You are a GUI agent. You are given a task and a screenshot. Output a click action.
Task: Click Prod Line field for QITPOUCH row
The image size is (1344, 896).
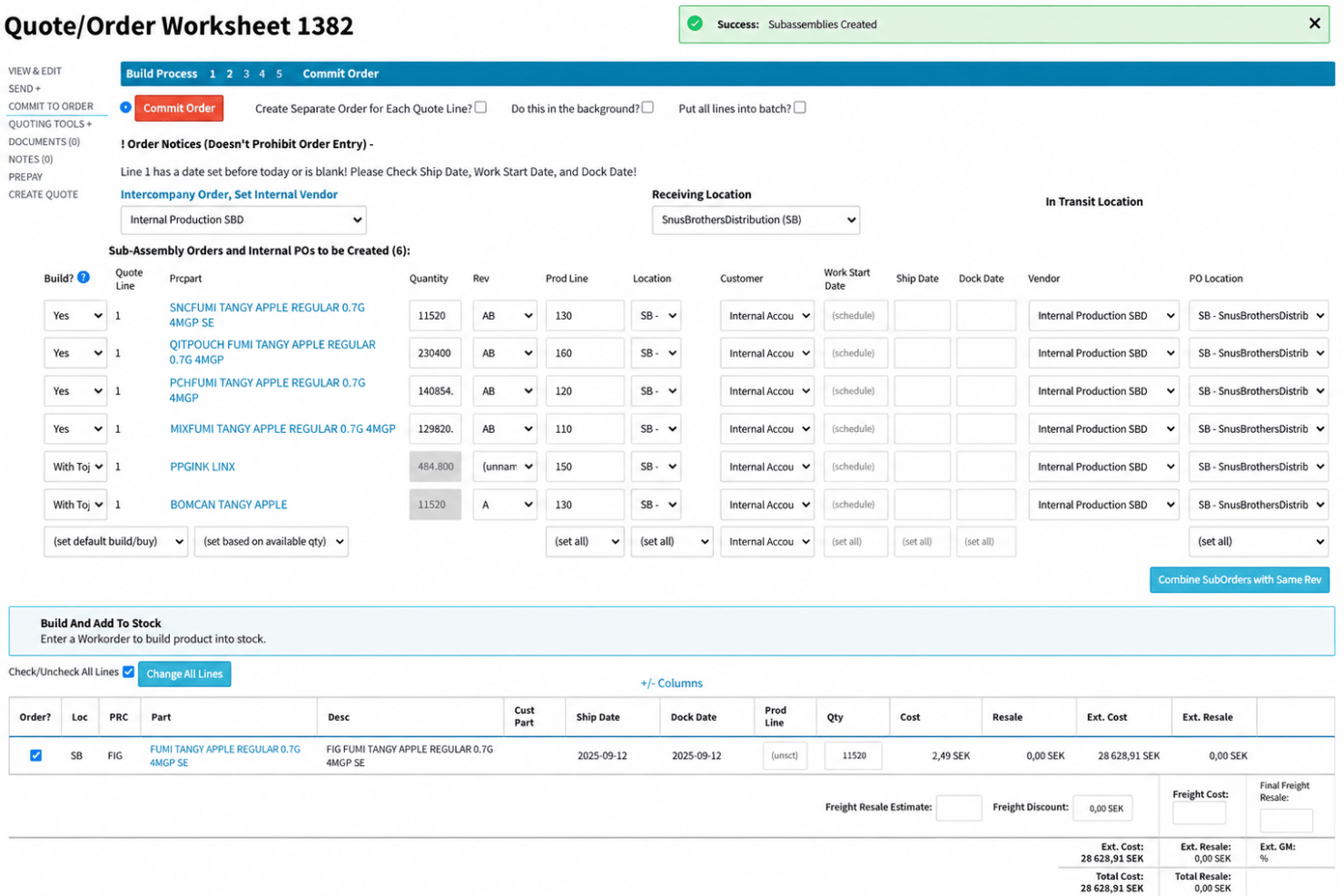click(585, 353)
